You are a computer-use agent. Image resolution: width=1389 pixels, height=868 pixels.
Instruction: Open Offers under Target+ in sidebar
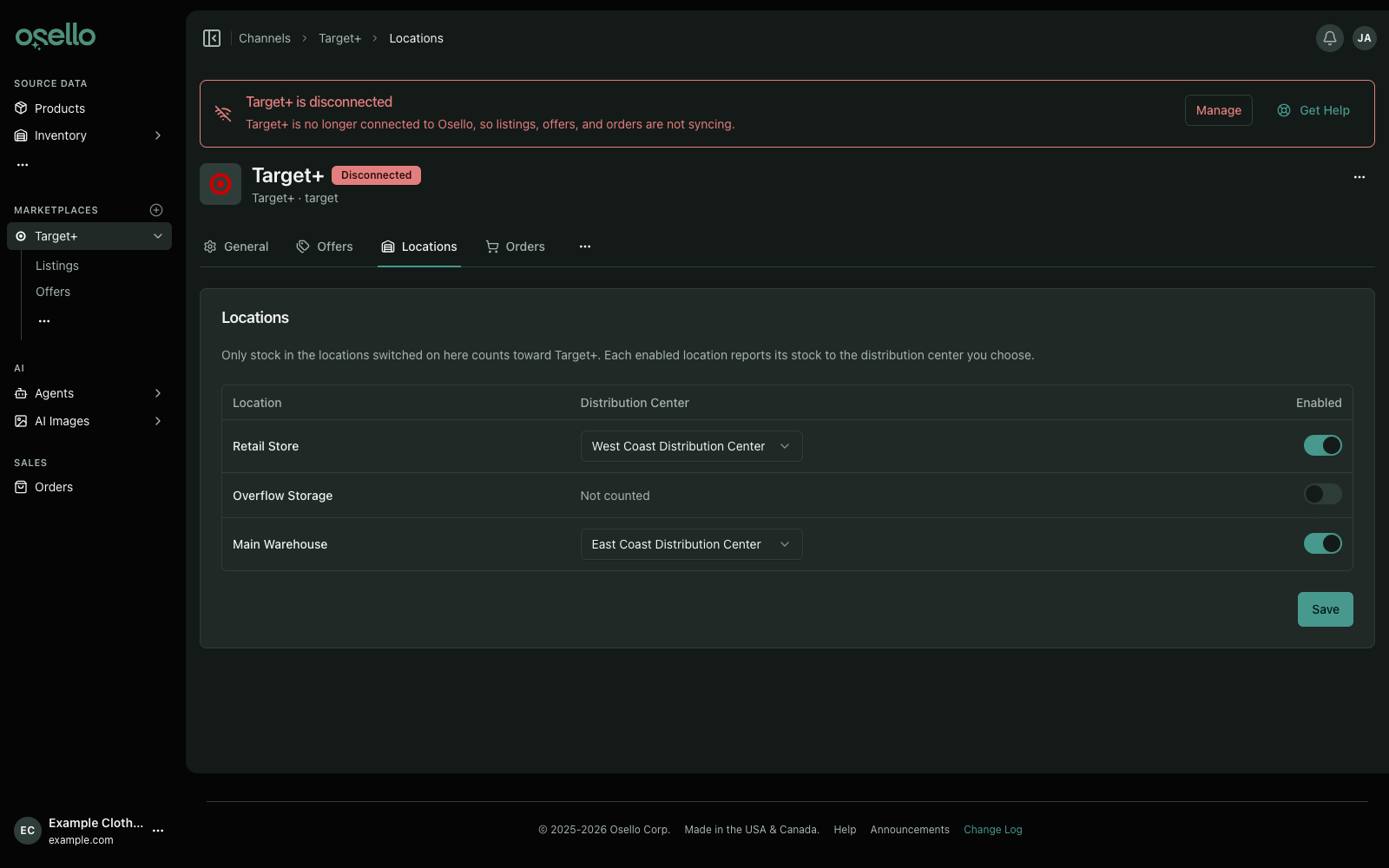[53, 292]
